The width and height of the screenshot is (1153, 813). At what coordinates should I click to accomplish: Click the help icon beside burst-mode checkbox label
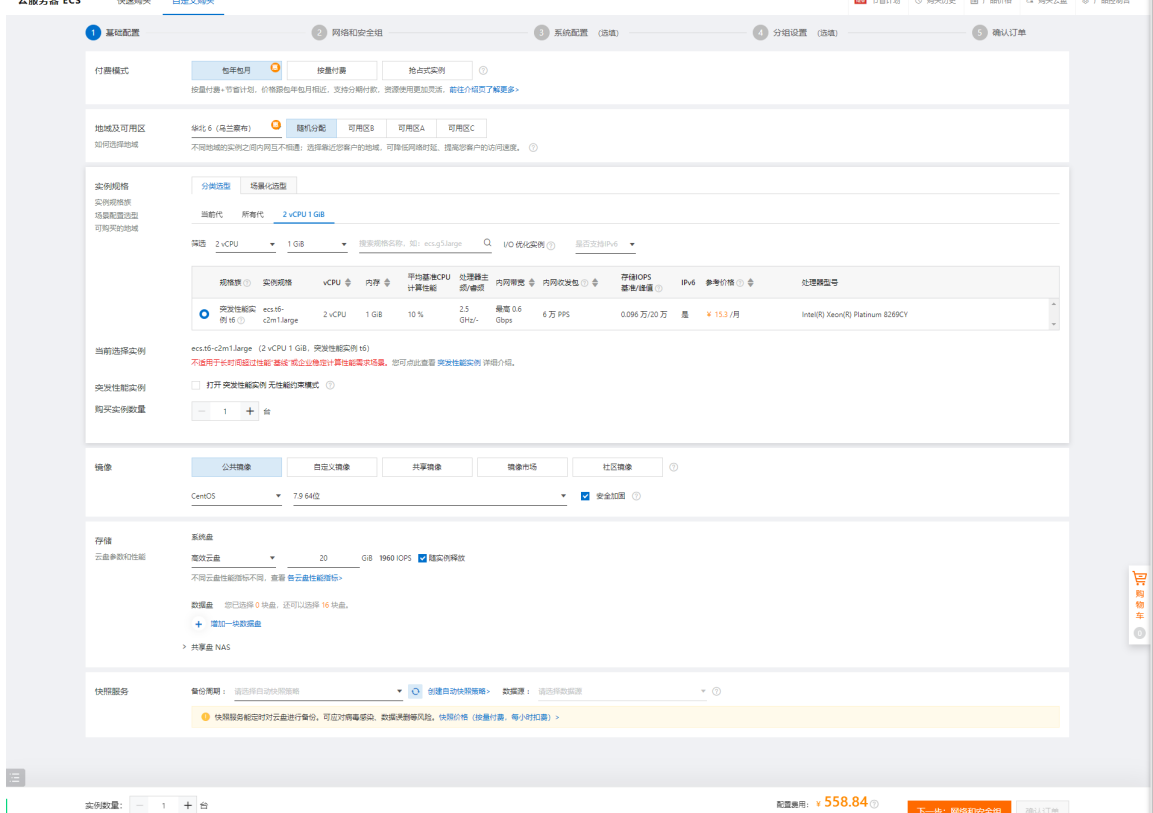tap(330, 385)
